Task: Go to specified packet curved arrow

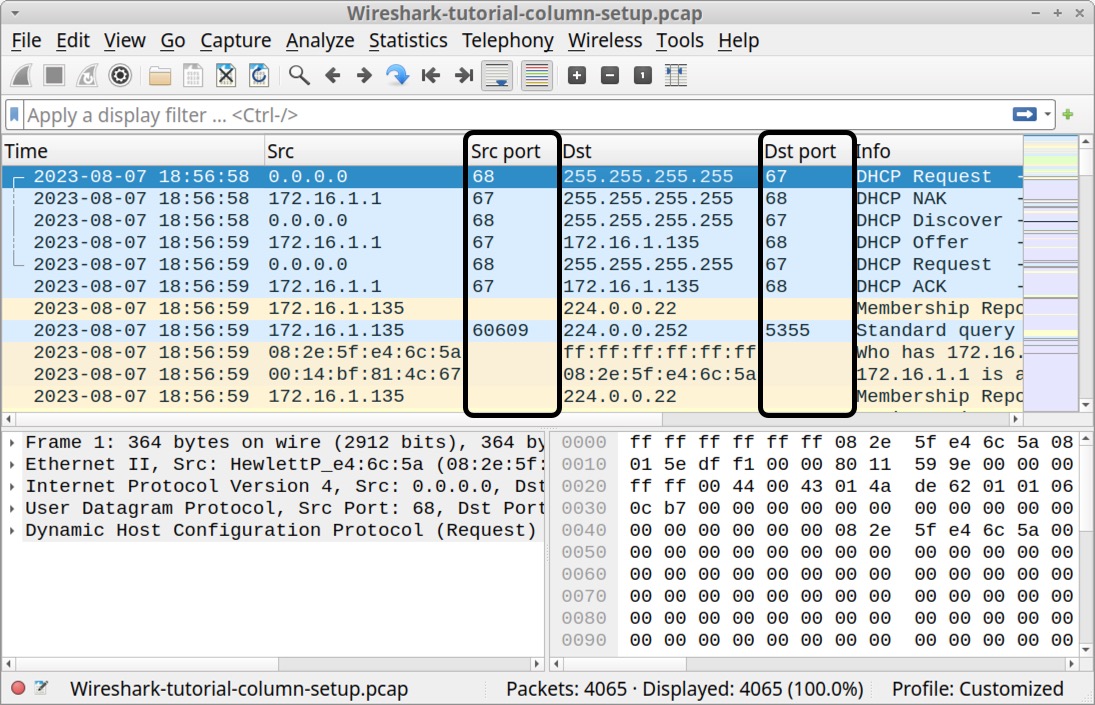Action: pos(397,75)
